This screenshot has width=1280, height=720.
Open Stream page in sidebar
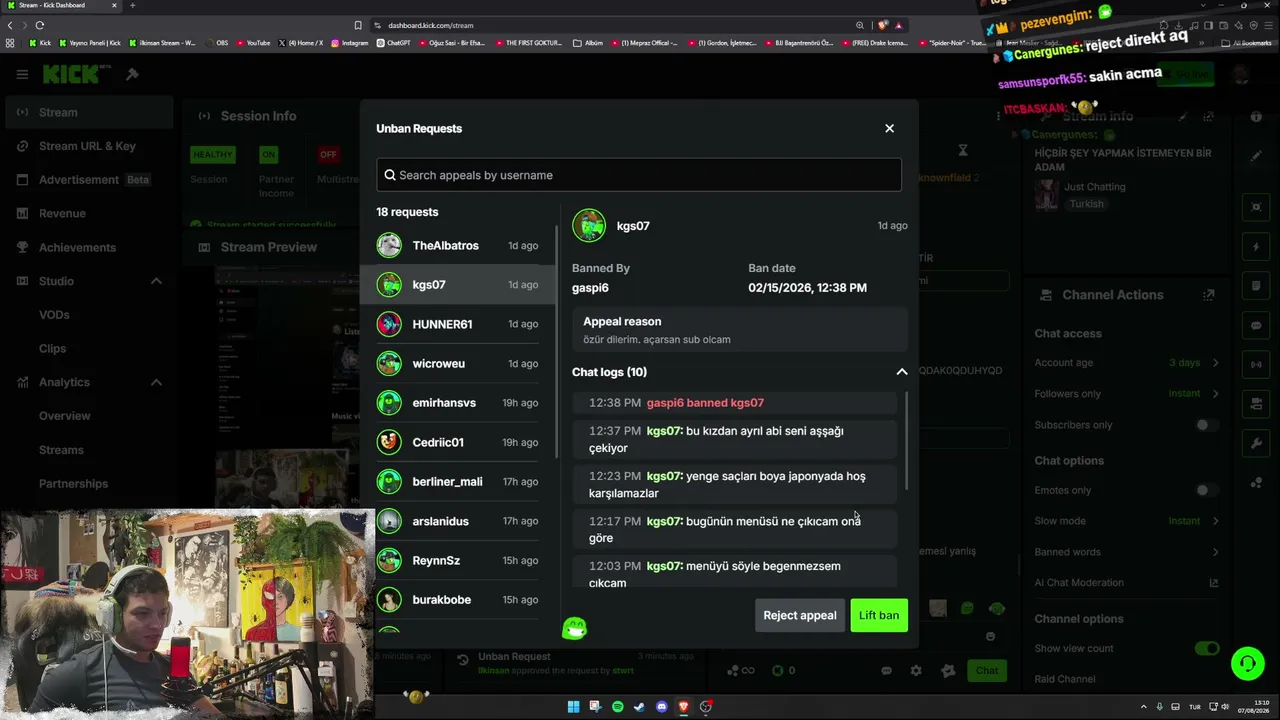(x=88, y=112)
